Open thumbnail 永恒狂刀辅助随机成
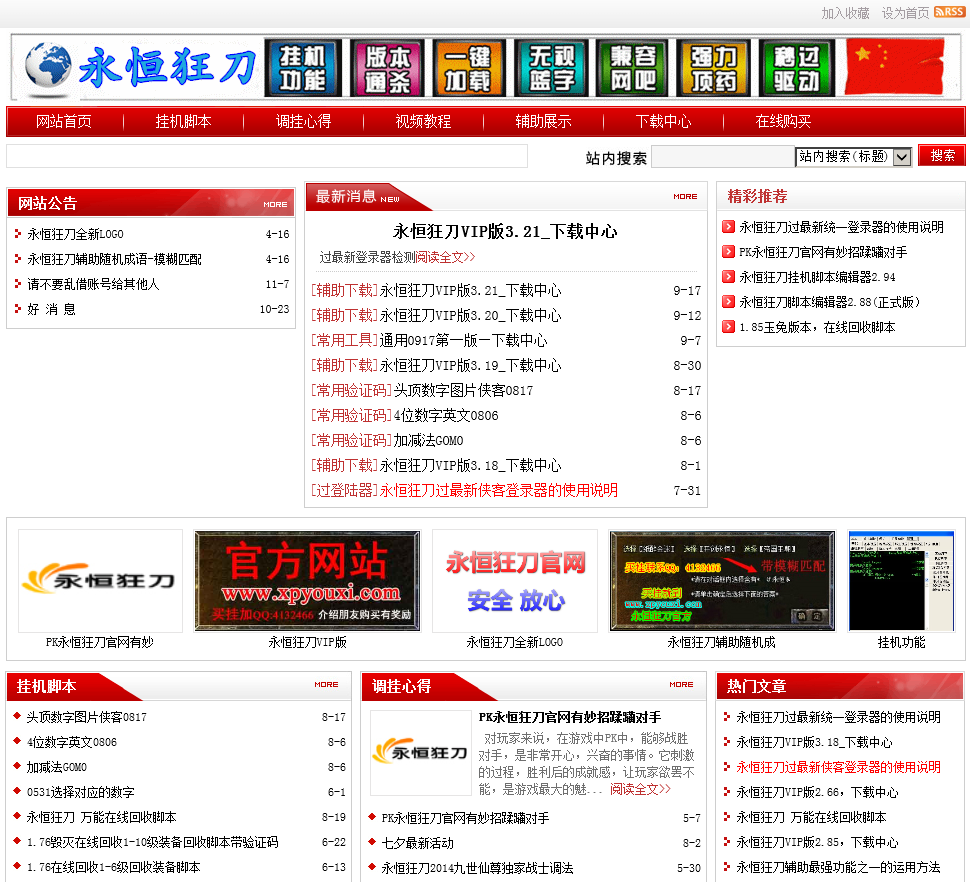970x882 pixels. (722, 581)
